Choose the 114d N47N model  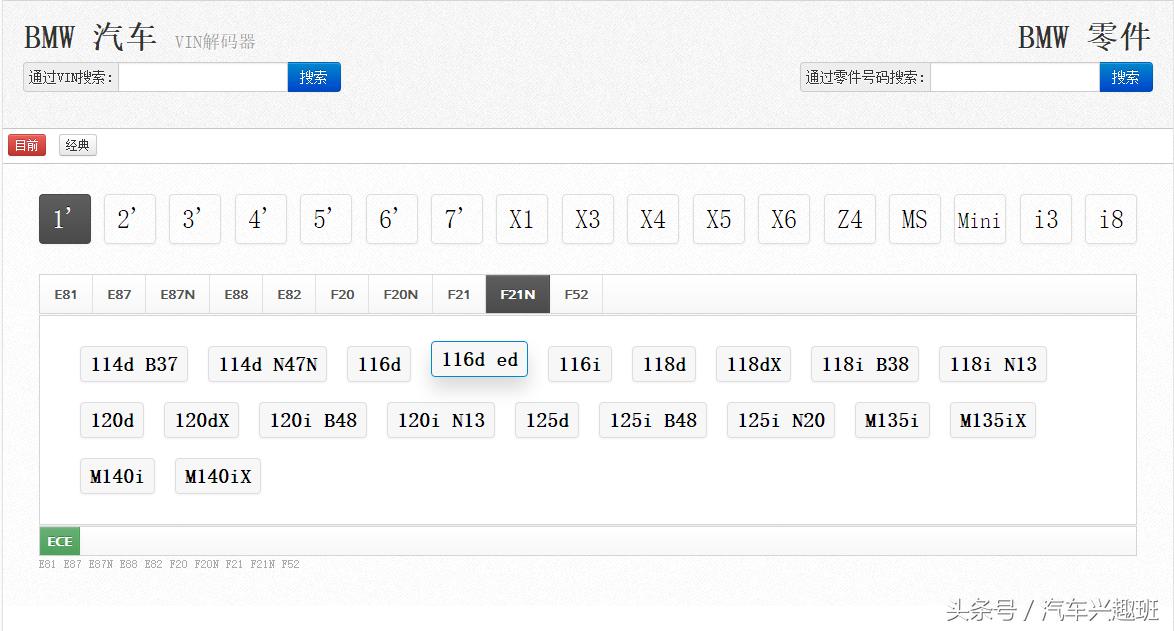pos(268,365)
